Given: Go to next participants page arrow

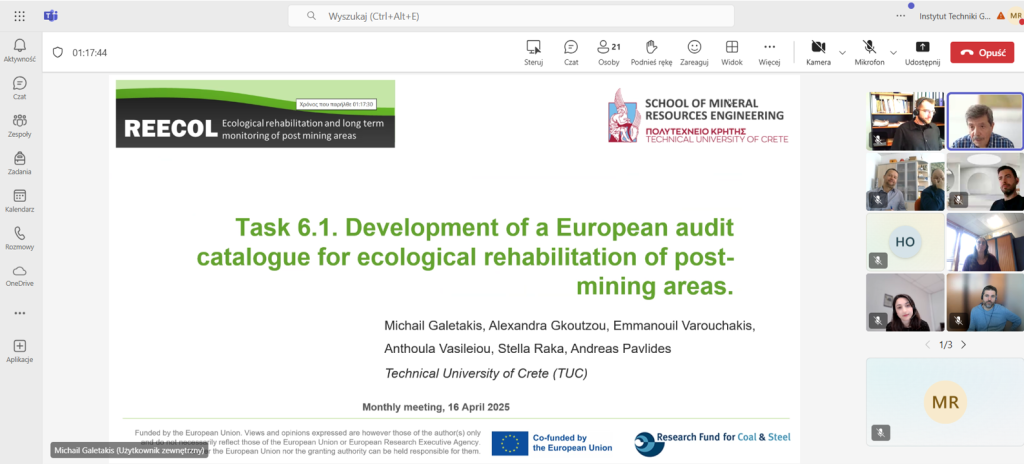Looking at the screenshot, I should (963, 344).
